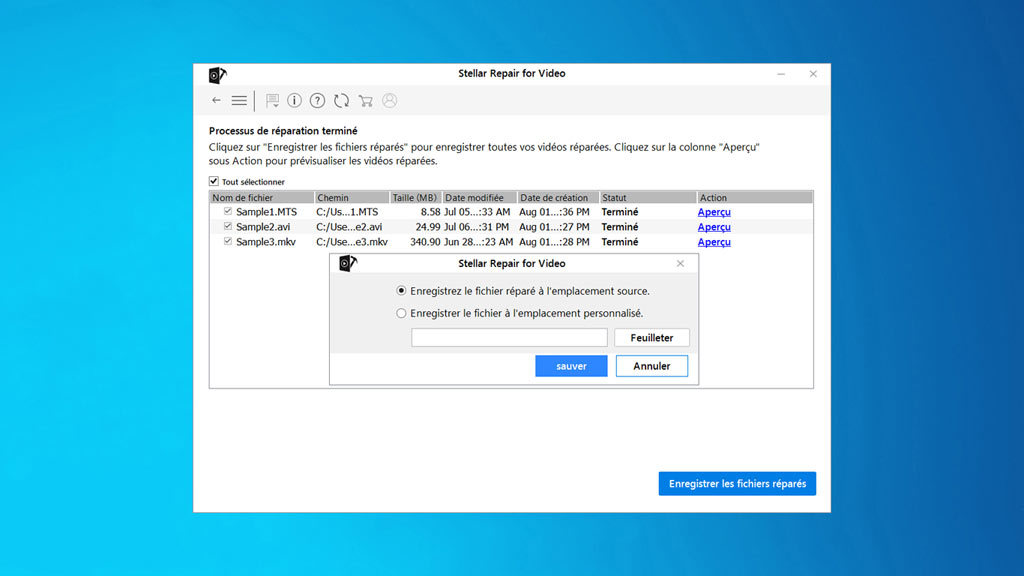Click Enregistrer les fichiers réparés button

[737, 484]
